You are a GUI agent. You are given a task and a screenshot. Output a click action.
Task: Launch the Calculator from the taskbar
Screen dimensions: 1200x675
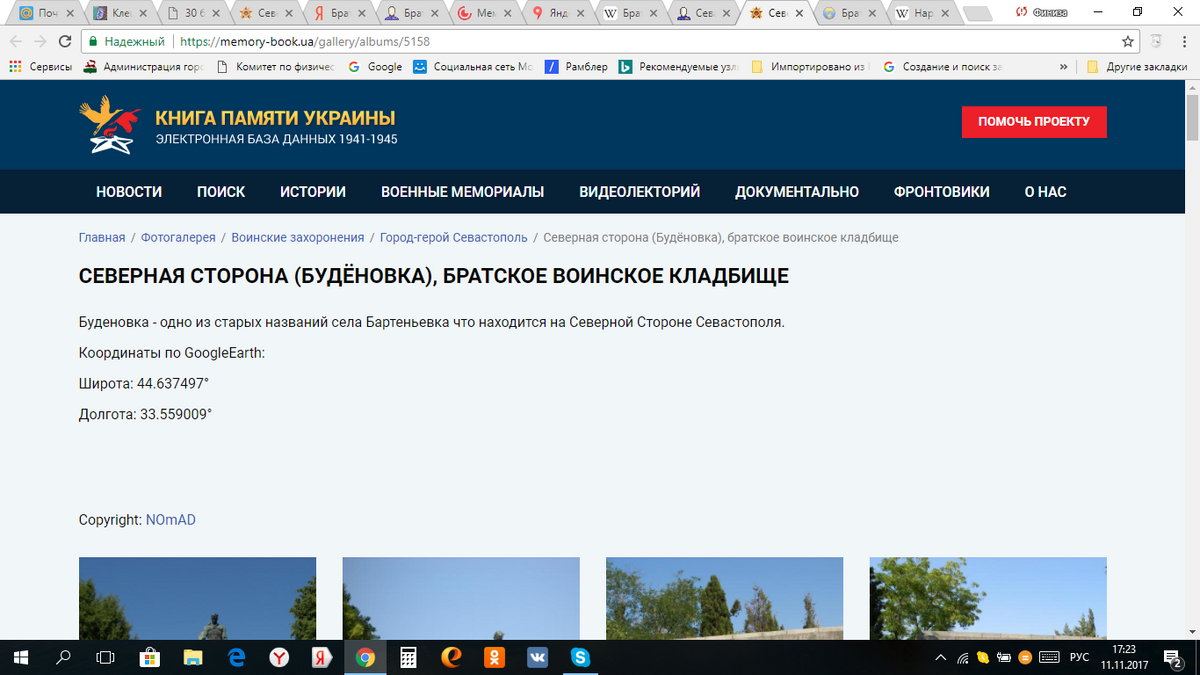[x=408, y=657]
